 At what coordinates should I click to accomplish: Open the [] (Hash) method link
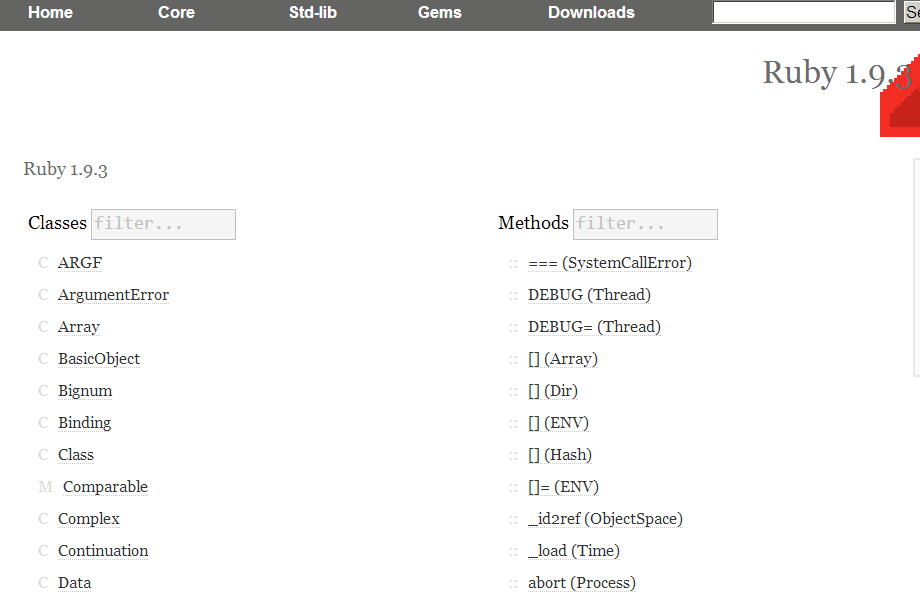click(560, 455)
